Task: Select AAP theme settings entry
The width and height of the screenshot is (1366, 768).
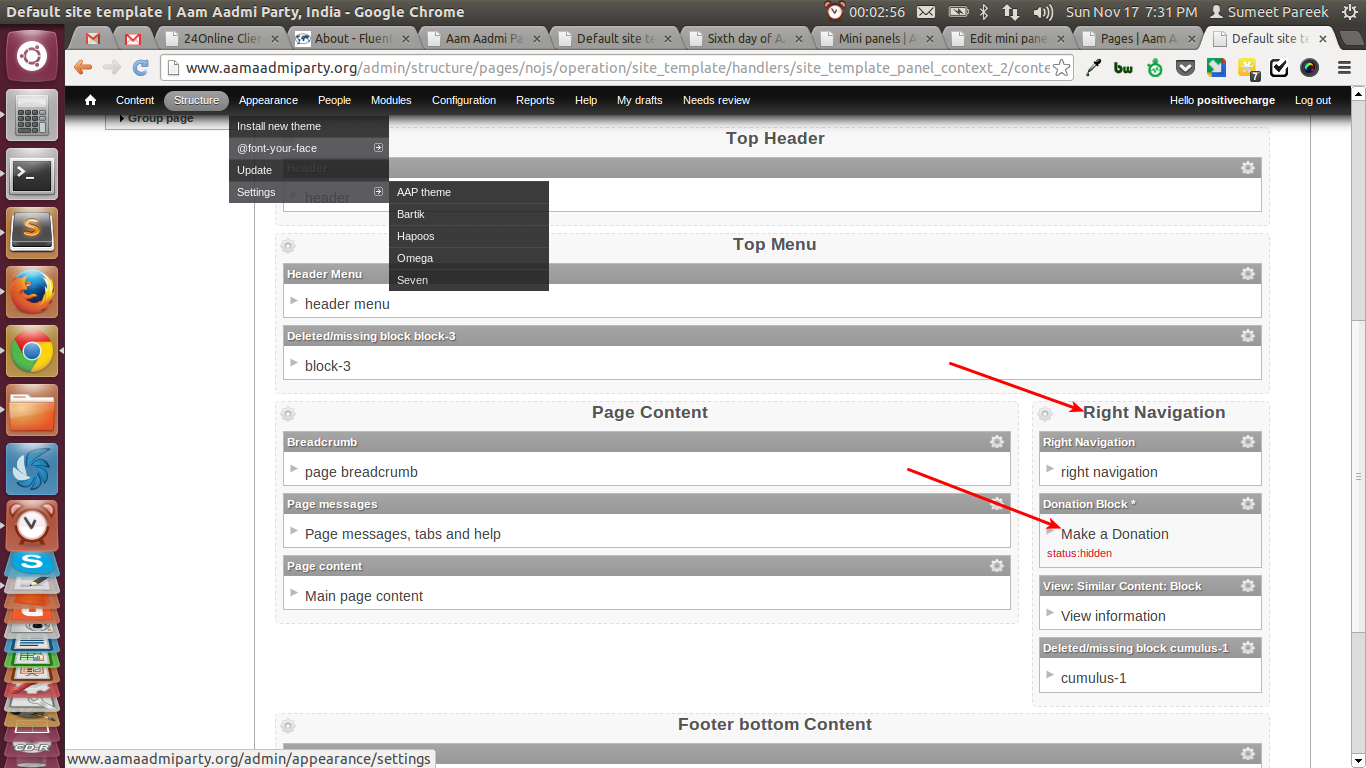Action: coord(469,192)
